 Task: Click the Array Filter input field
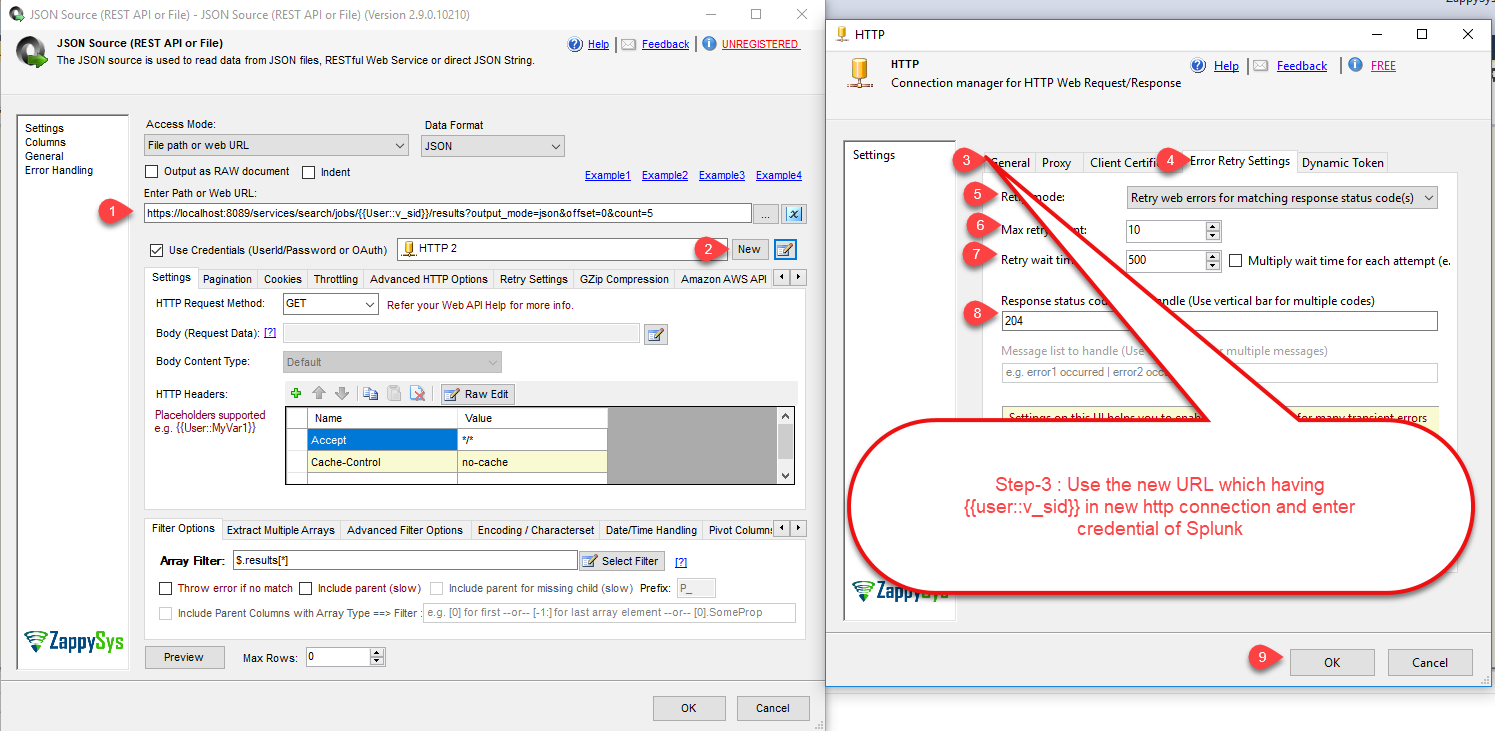click(x=404, y=560)
